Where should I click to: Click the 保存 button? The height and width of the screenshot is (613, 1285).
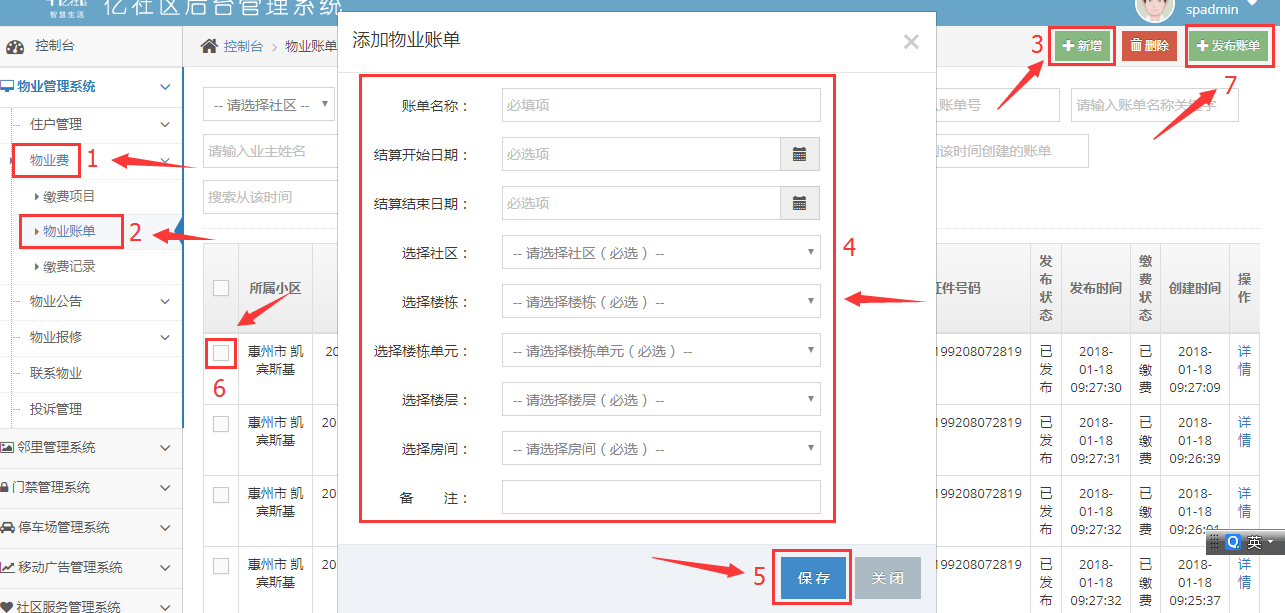813,578
